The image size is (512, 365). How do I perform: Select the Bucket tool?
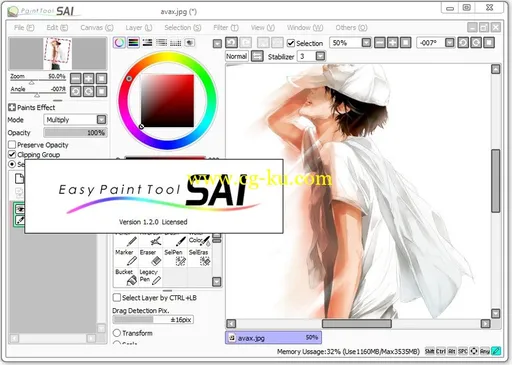pyautogui.click(x=126, y=277)
